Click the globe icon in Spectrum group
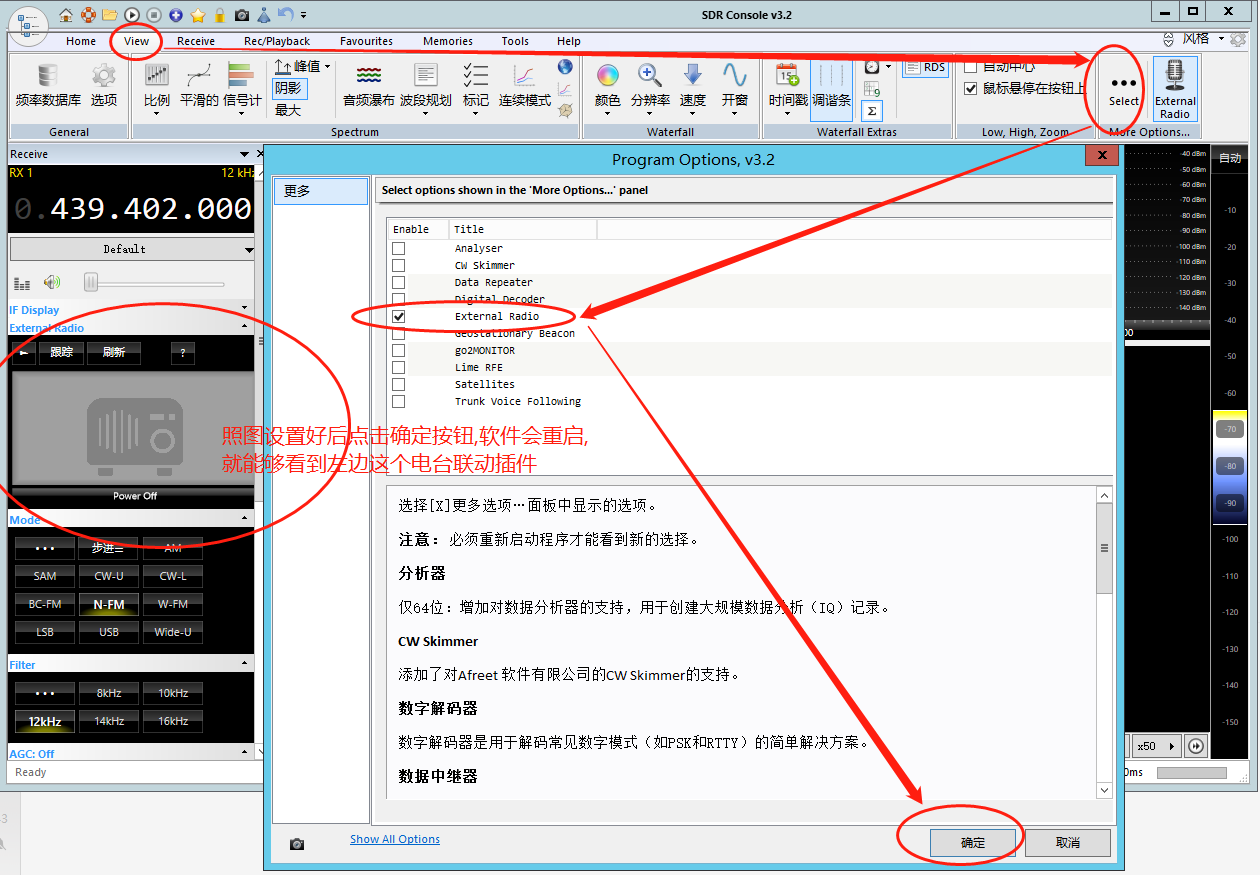 (x=565, y=67)
